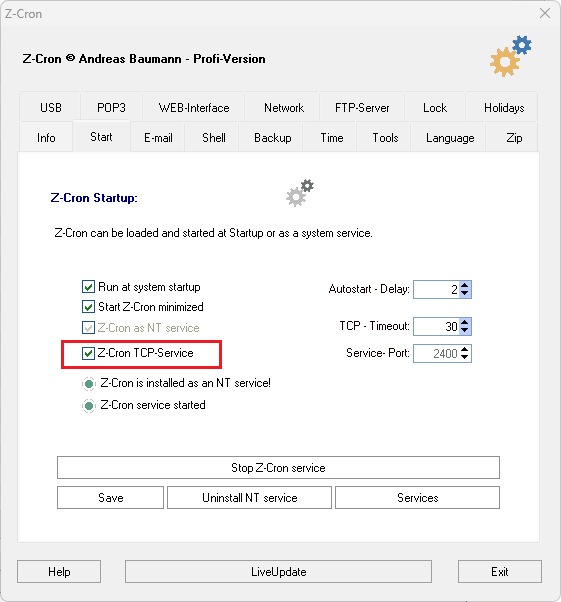Uncheck Start Z-Cron minimized

pos(88,307)
